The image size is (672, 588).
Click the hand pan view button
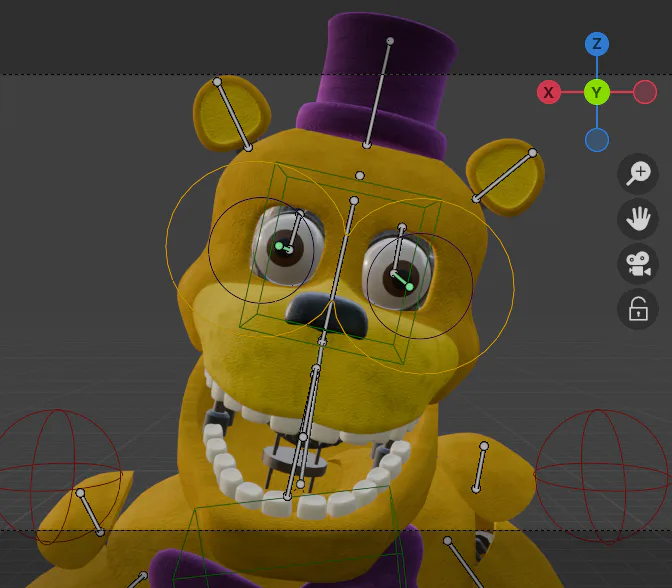638,219
